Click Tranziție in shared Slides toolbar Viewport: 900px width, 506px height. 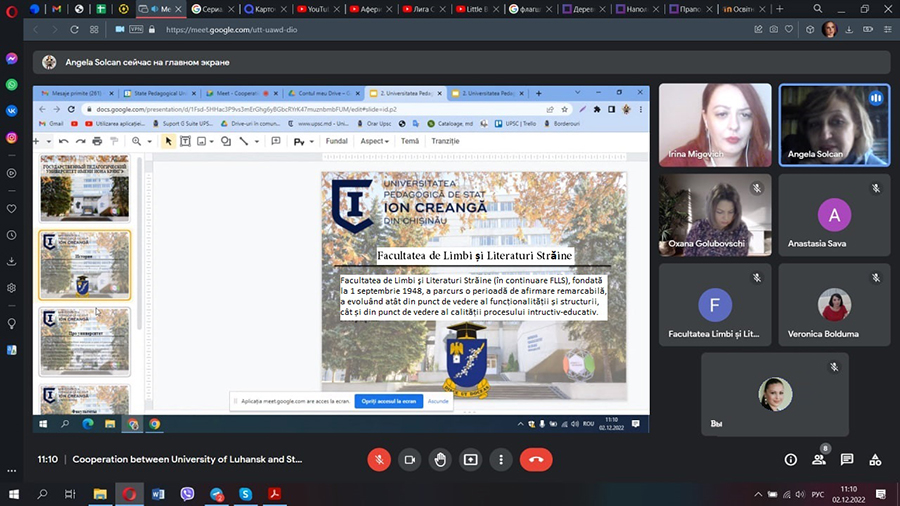(x=445, y=141)
